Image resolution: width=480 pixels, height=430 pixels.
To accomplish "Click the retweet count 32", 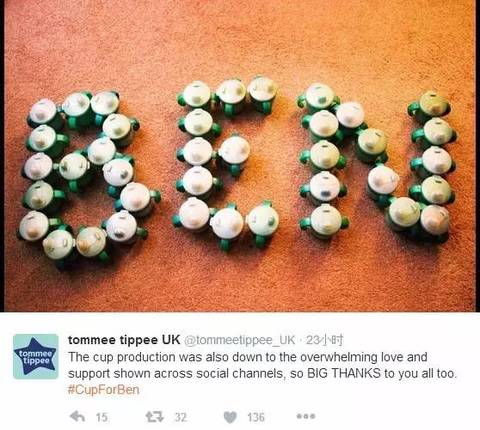I will pyautogui.click(x=181, y=417).
